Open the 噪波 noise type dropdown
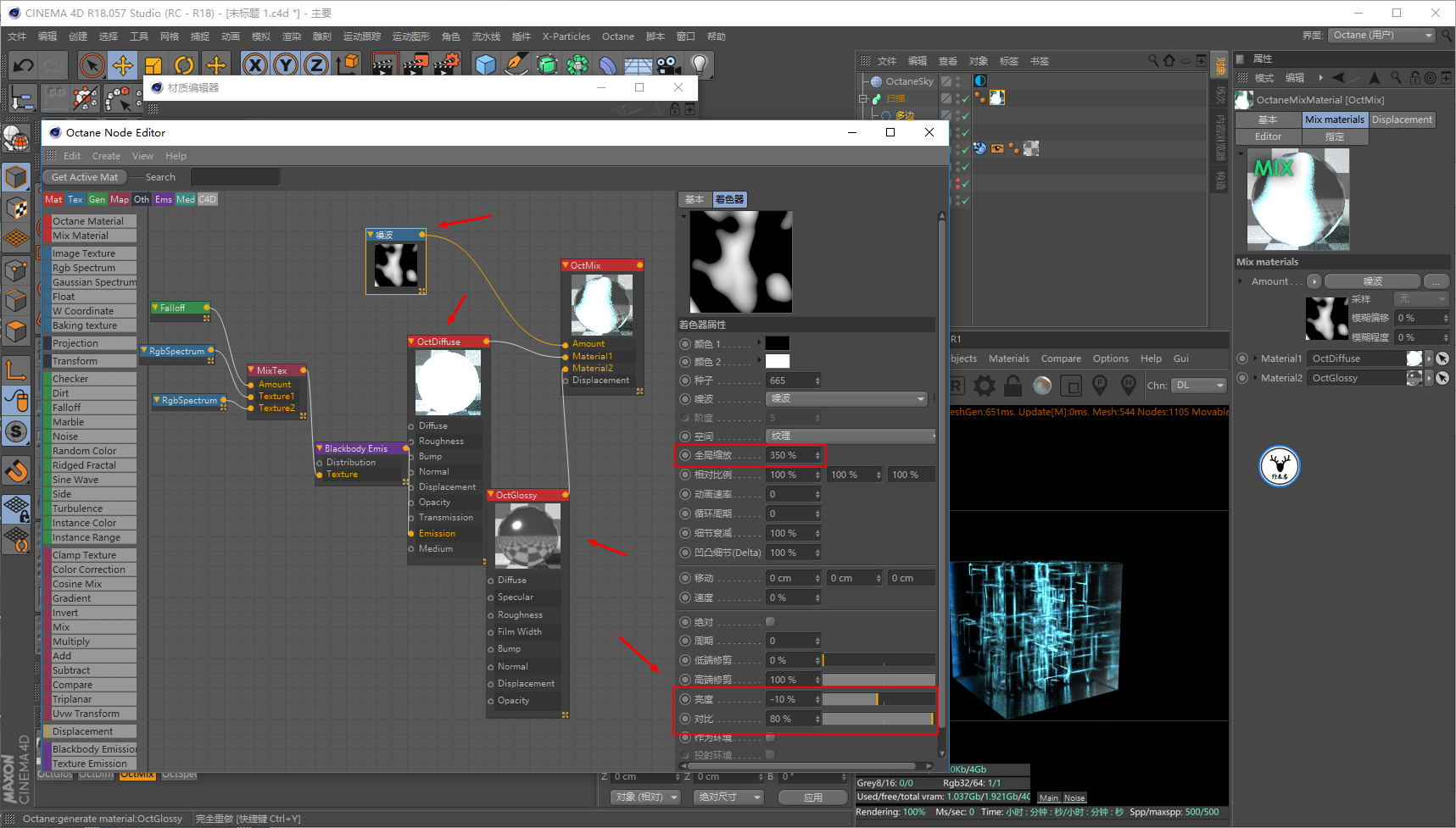1456x828 pixels. point(846,398)
